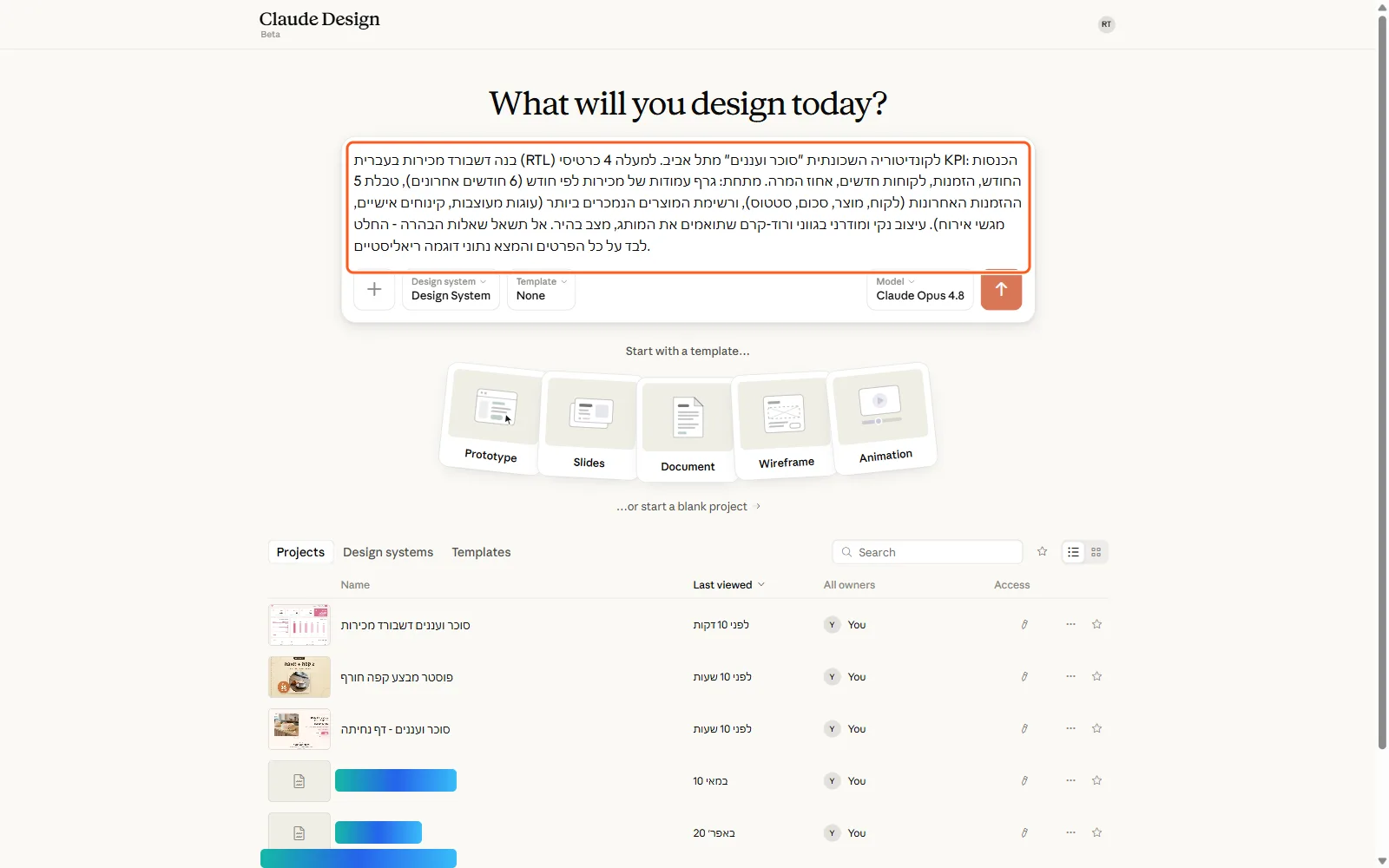Click access edit icon for באפר׳ 20 row

pos(1024,833)
